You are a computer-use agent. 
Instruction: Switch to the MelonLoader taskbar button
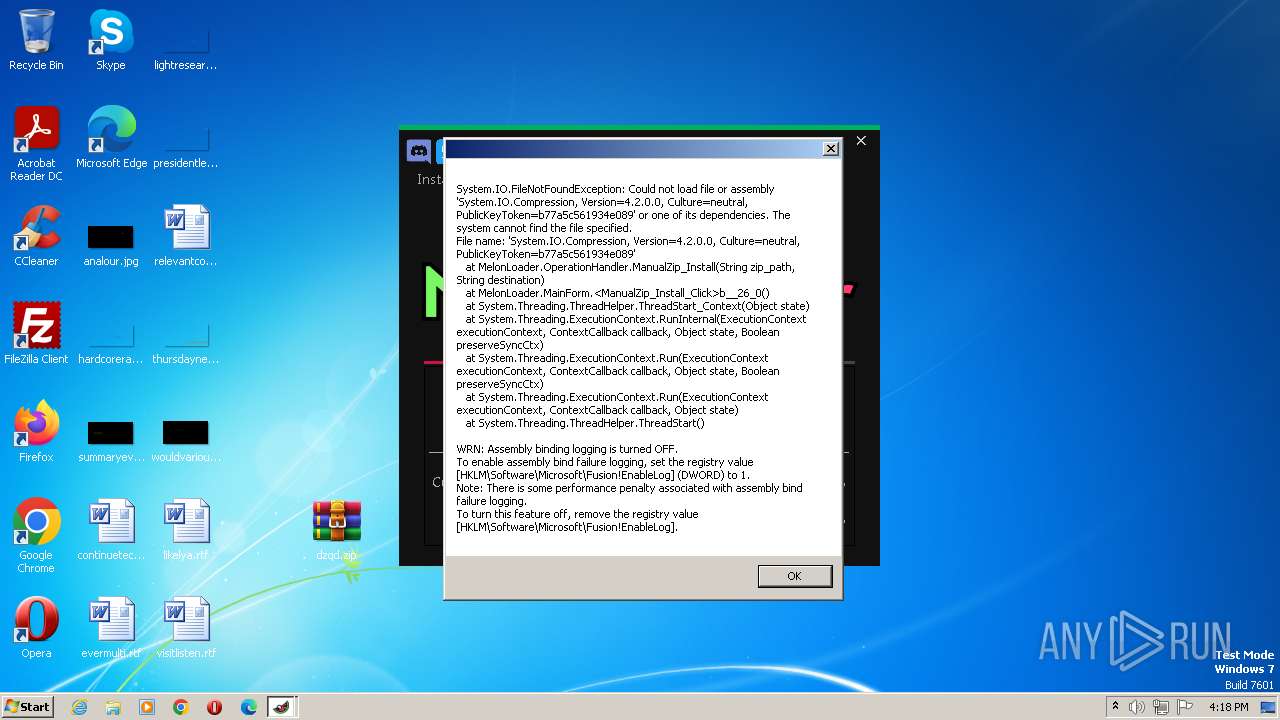click(x=282, y=707)
